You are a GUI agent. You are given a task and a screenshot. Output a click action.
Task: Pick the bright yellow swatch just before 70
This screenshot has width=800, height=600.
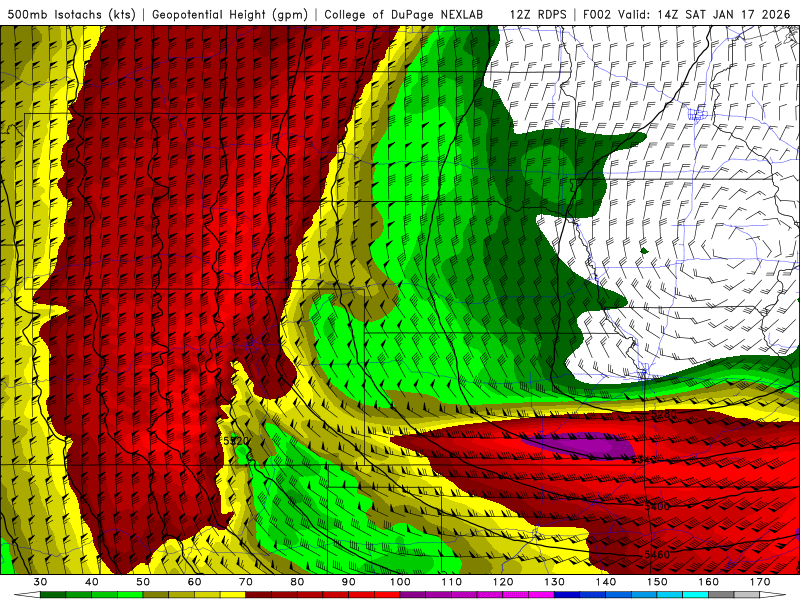(233, 595)
